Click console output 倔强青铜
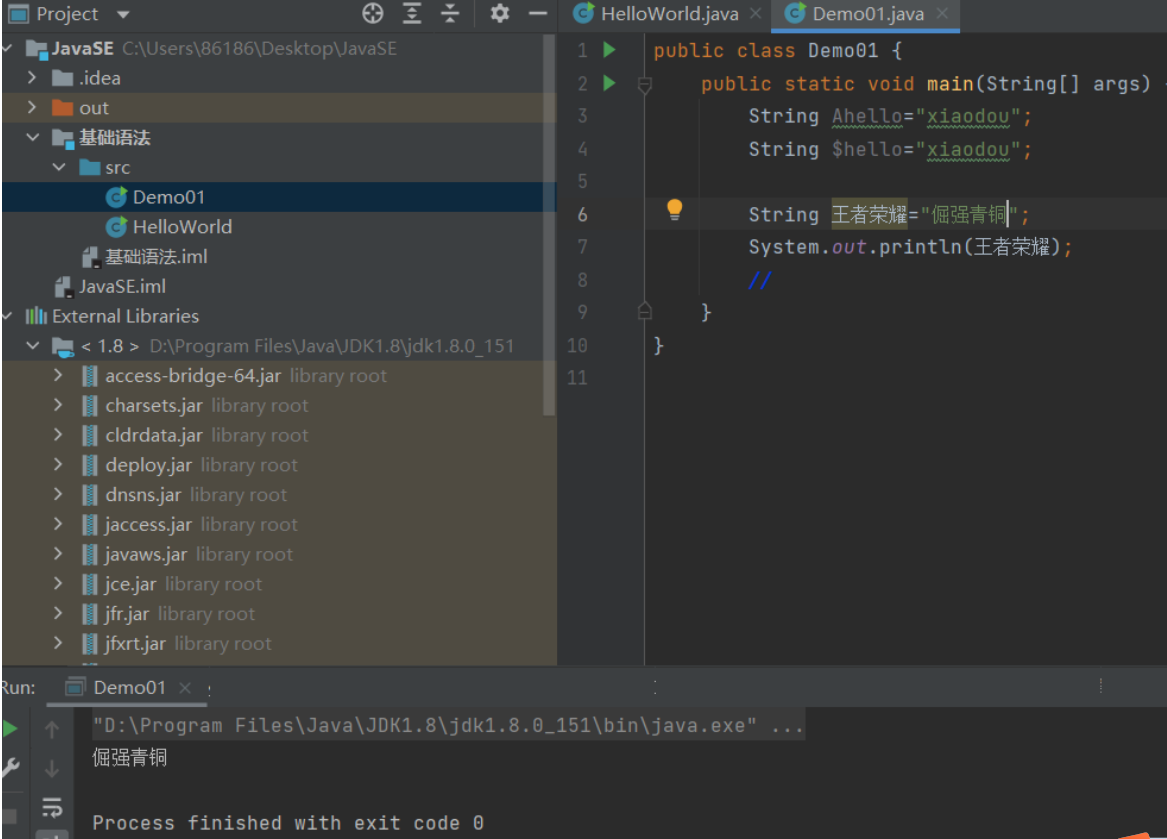This screenshot has width=1167, height=839. coord(130,758)
